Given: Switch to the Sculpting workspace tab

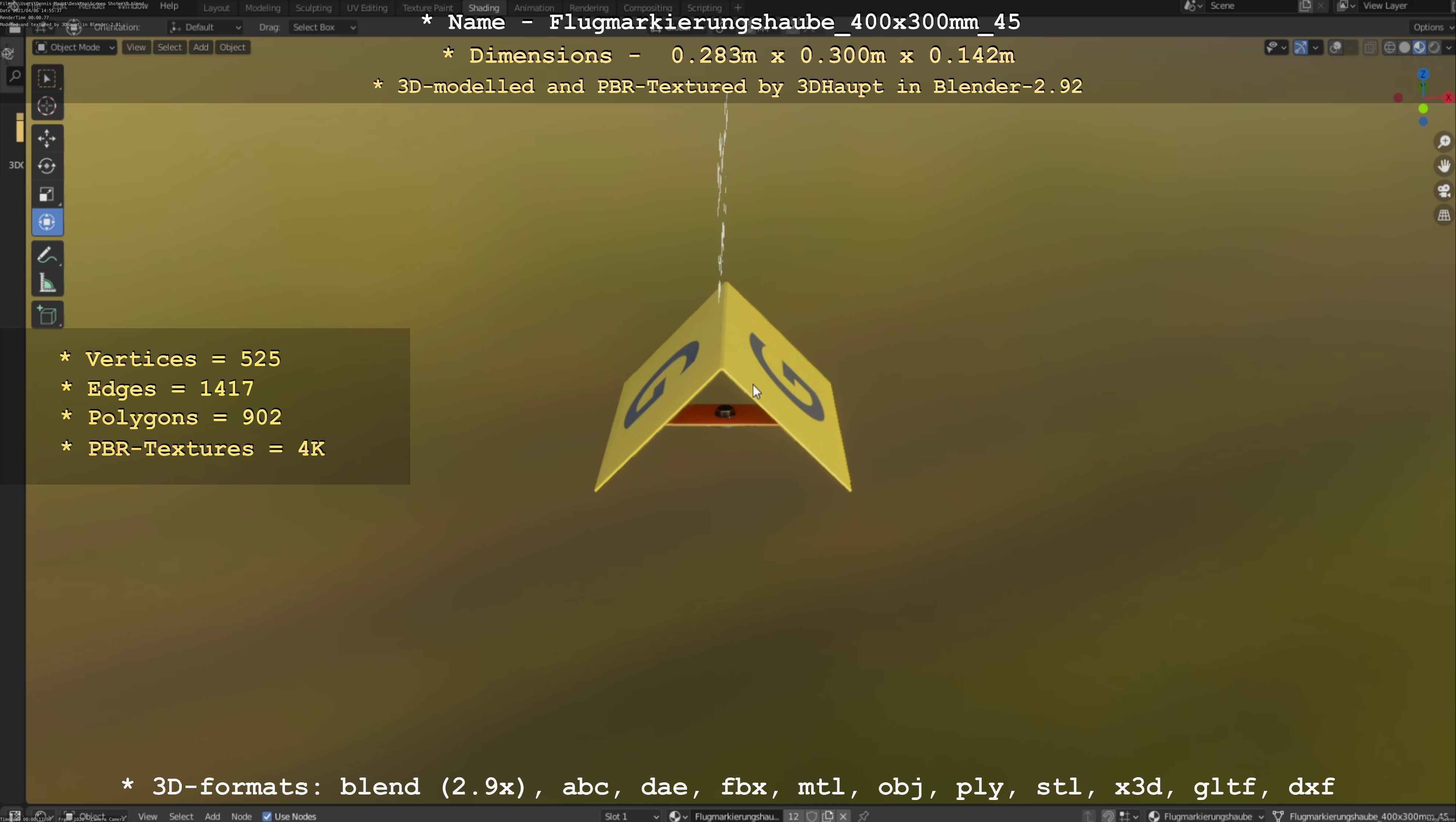Looking at the screenshot, I should [x=314, y=8].
